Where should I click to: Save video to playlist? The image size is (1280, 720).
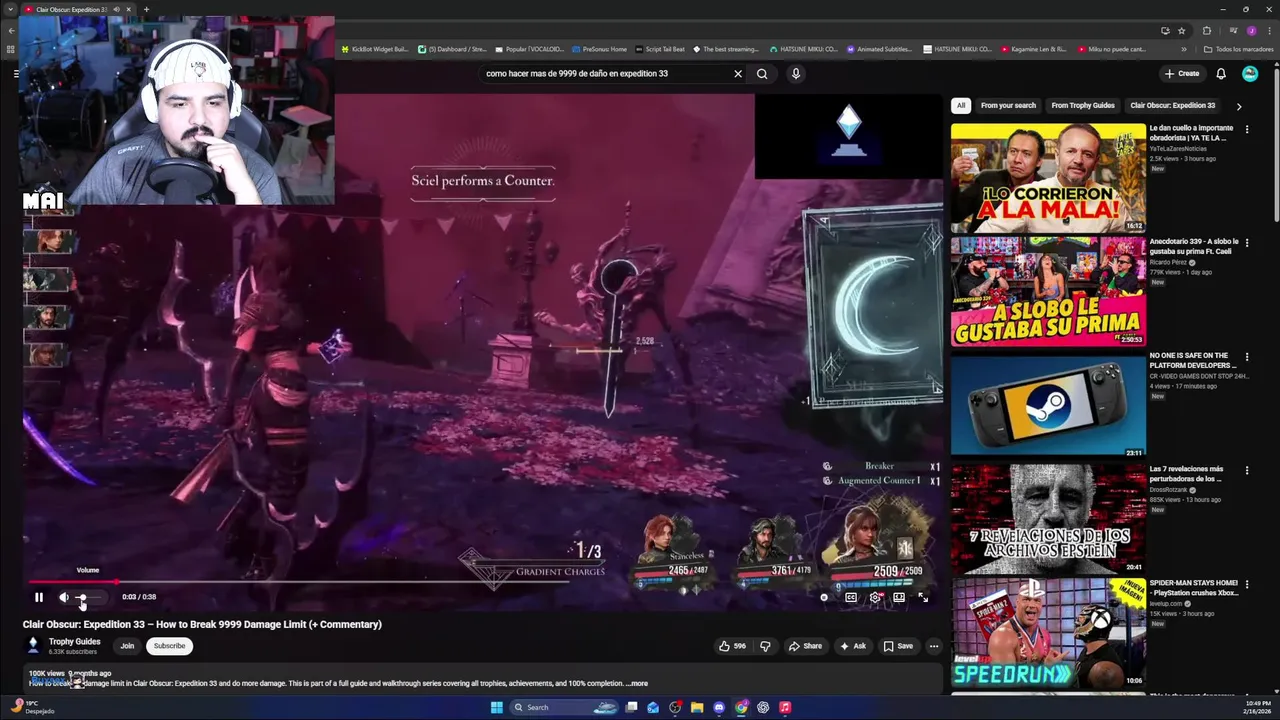tap(897, 646)
